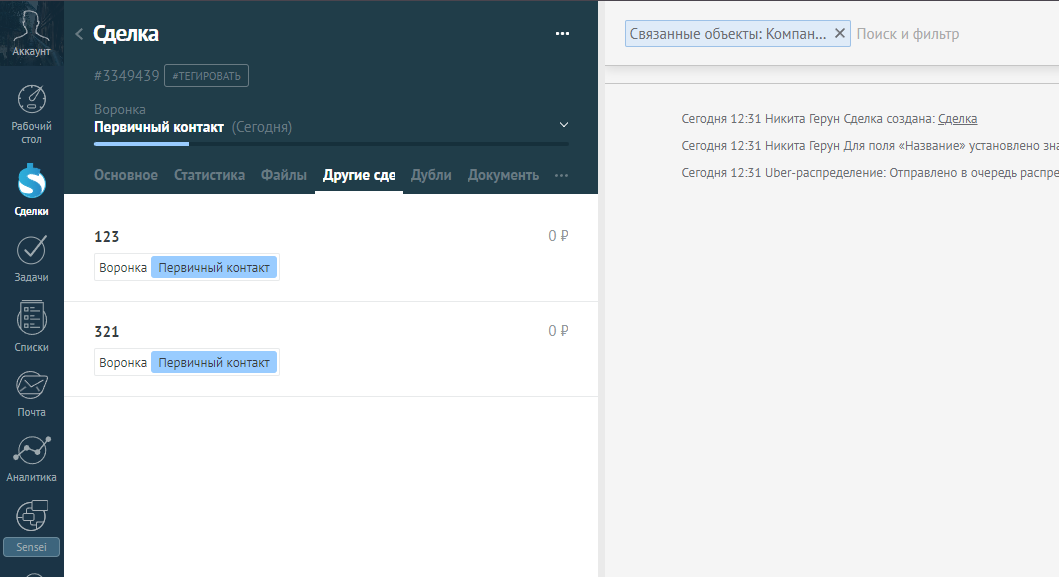This screenshot has height=577, width=1059.
Task: Switch to the Документы tab
Action: pos(503,175)
